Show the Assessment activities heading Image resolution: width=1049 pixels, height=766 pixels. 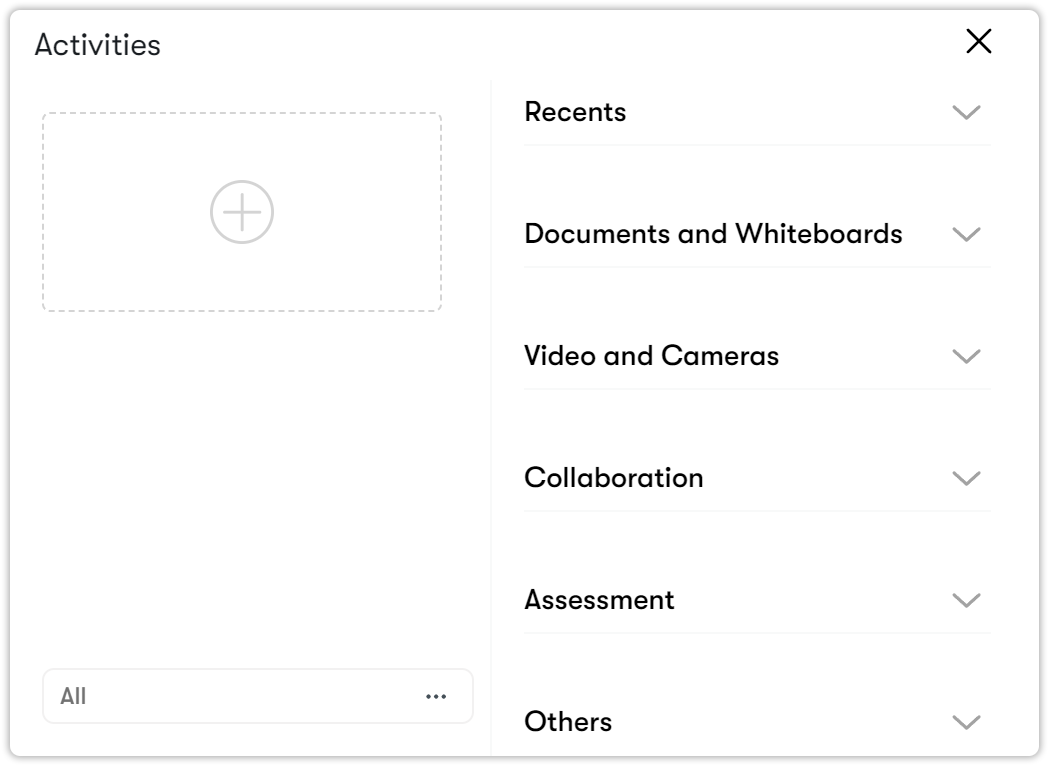coord(599,600)
